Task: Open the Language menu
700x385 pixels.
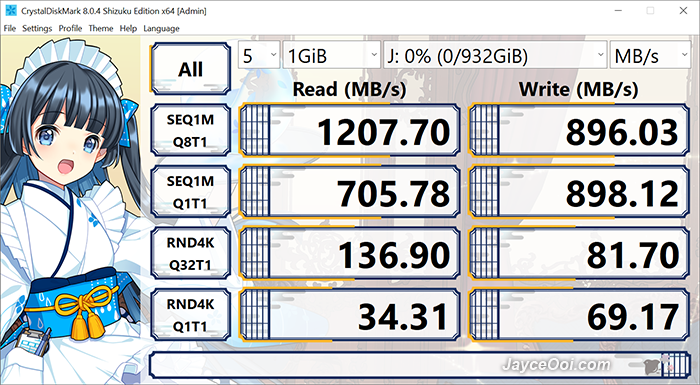Action: tap(161, 28)
